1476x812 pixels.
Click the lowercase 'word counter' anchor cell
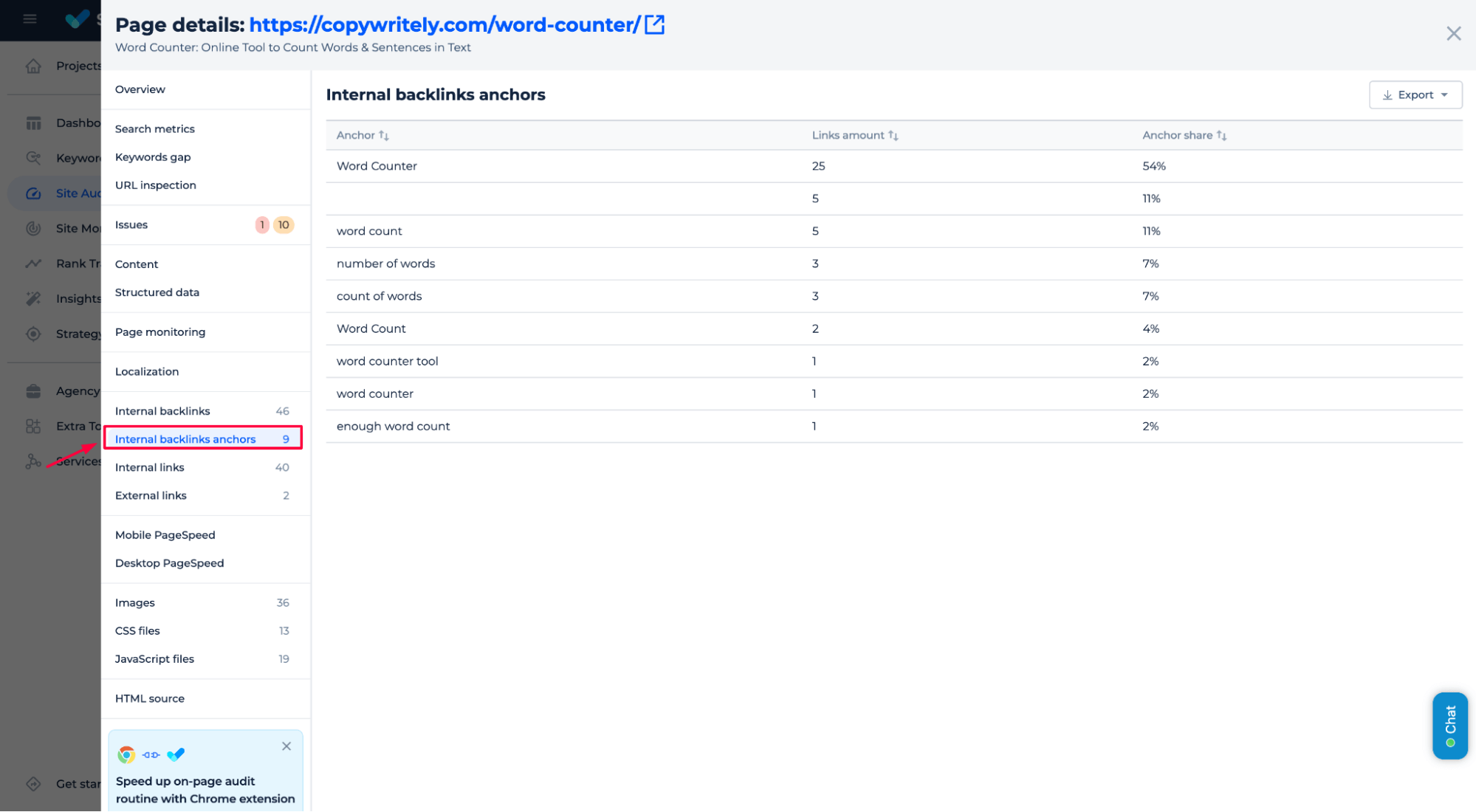(375, 393)
